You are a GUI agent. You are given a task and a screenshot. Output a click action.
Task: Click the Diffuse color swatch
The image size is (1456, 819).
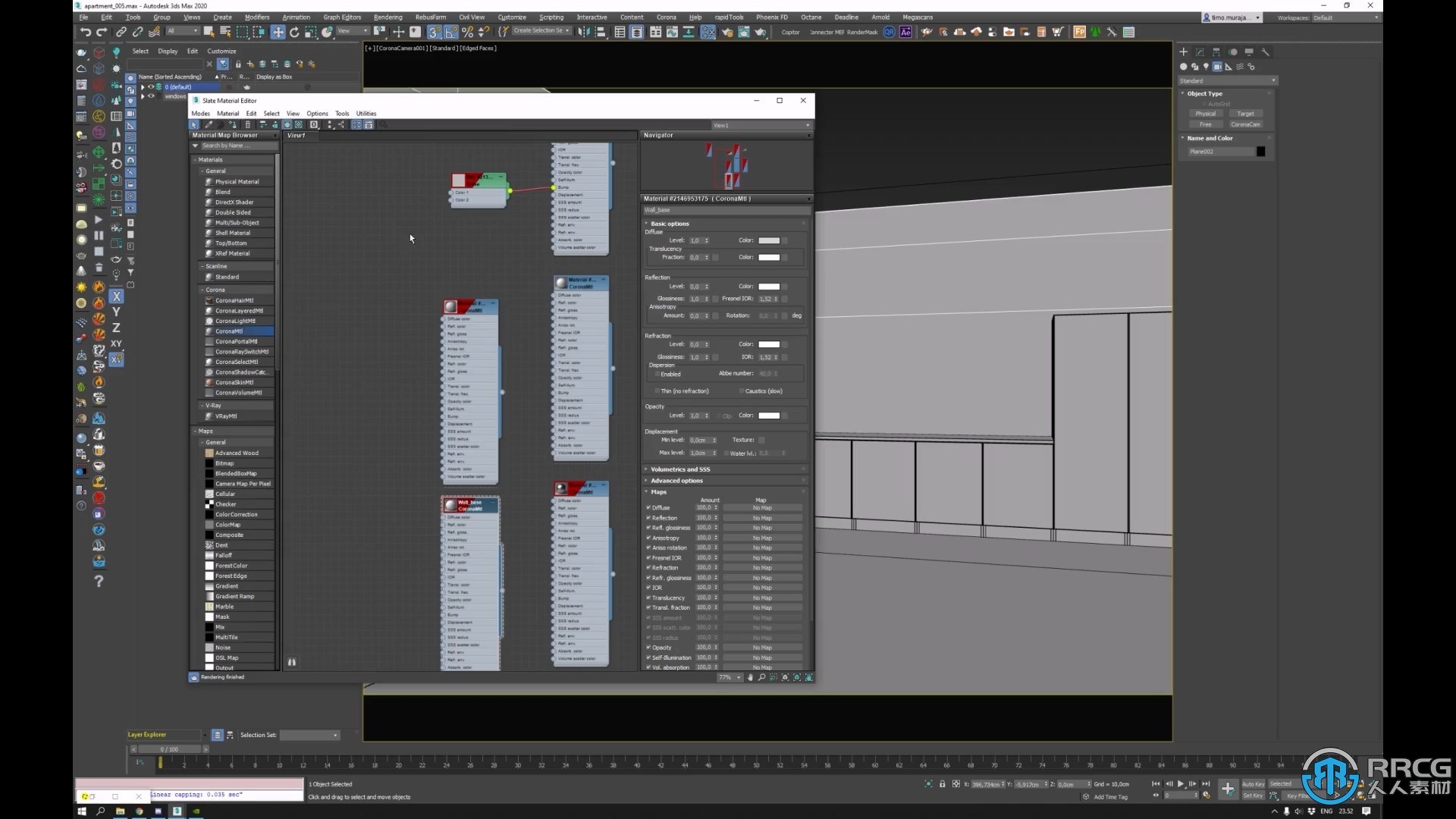[x=769, y=240]
